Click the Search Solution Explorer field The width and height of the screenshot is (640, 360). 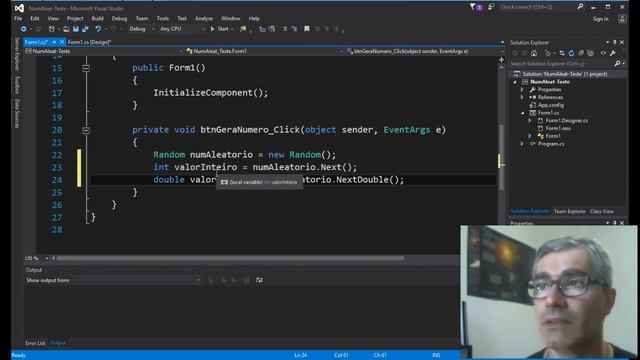click(x=561, y=64)
